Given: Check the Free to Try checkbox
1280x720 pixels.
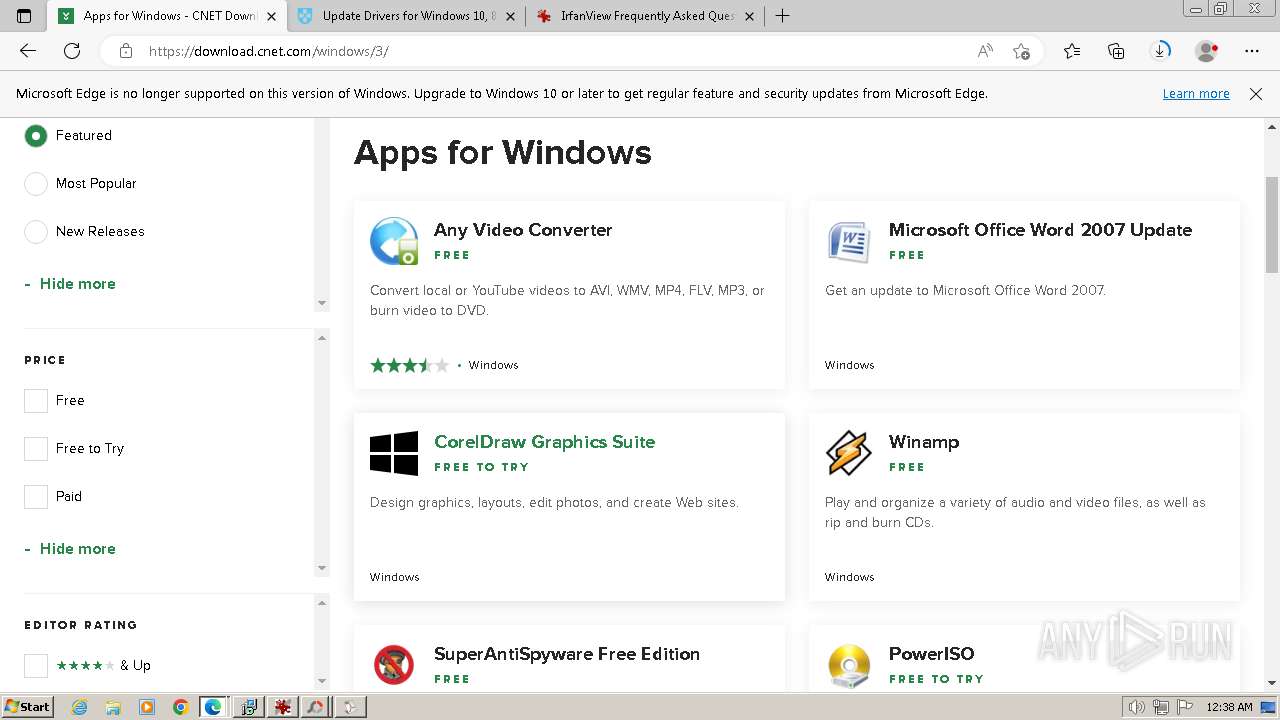Looking at the screenshot, I should pos(36,448).
